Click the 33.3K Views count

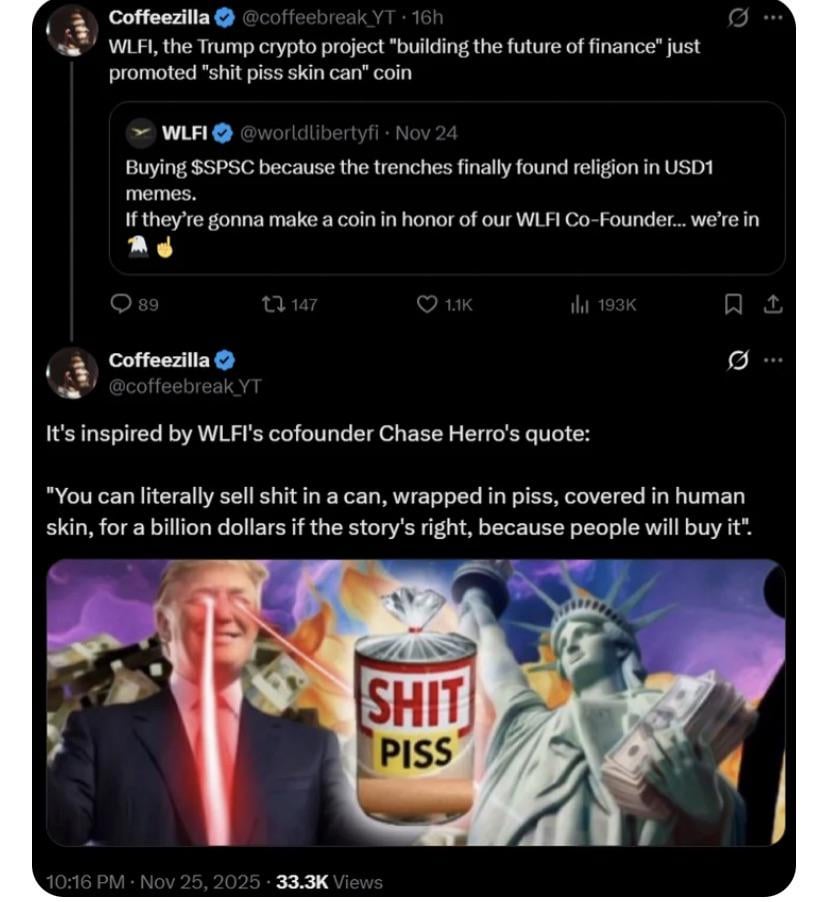tap(329, 881)
